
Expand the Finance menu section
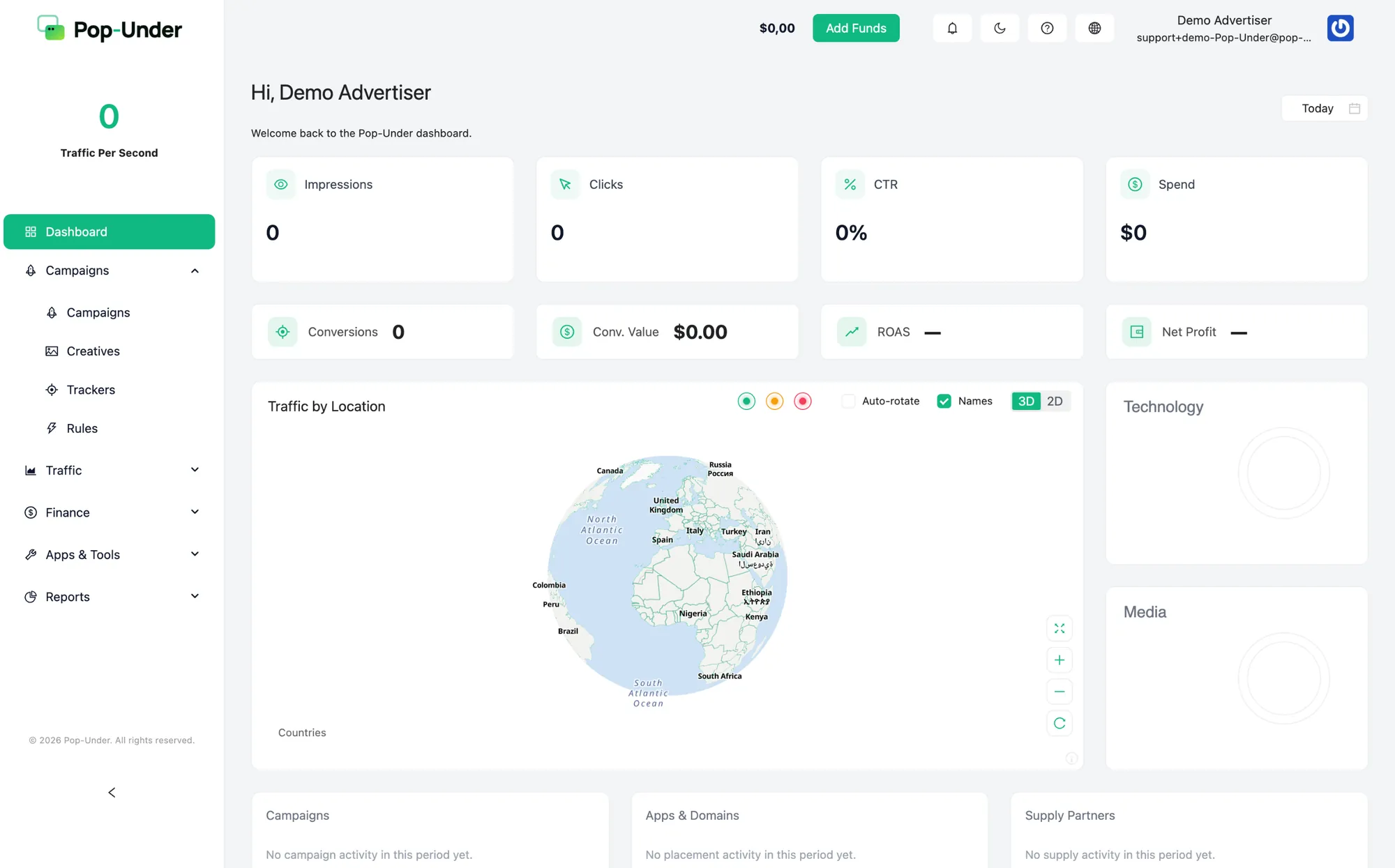click(x=110, y=512)
